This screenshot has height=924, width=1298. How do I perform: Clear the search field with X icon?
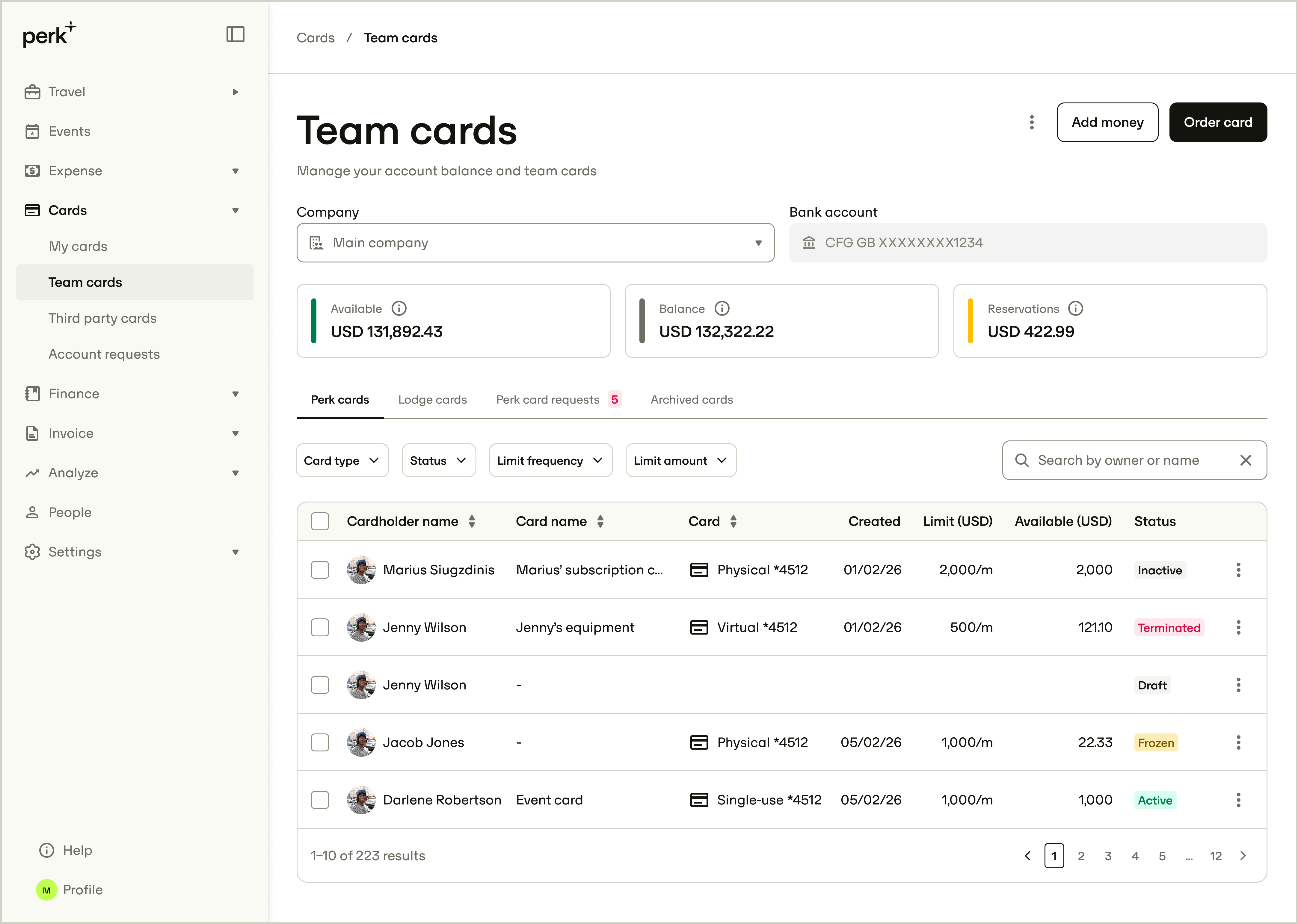tap(1246, 460)
